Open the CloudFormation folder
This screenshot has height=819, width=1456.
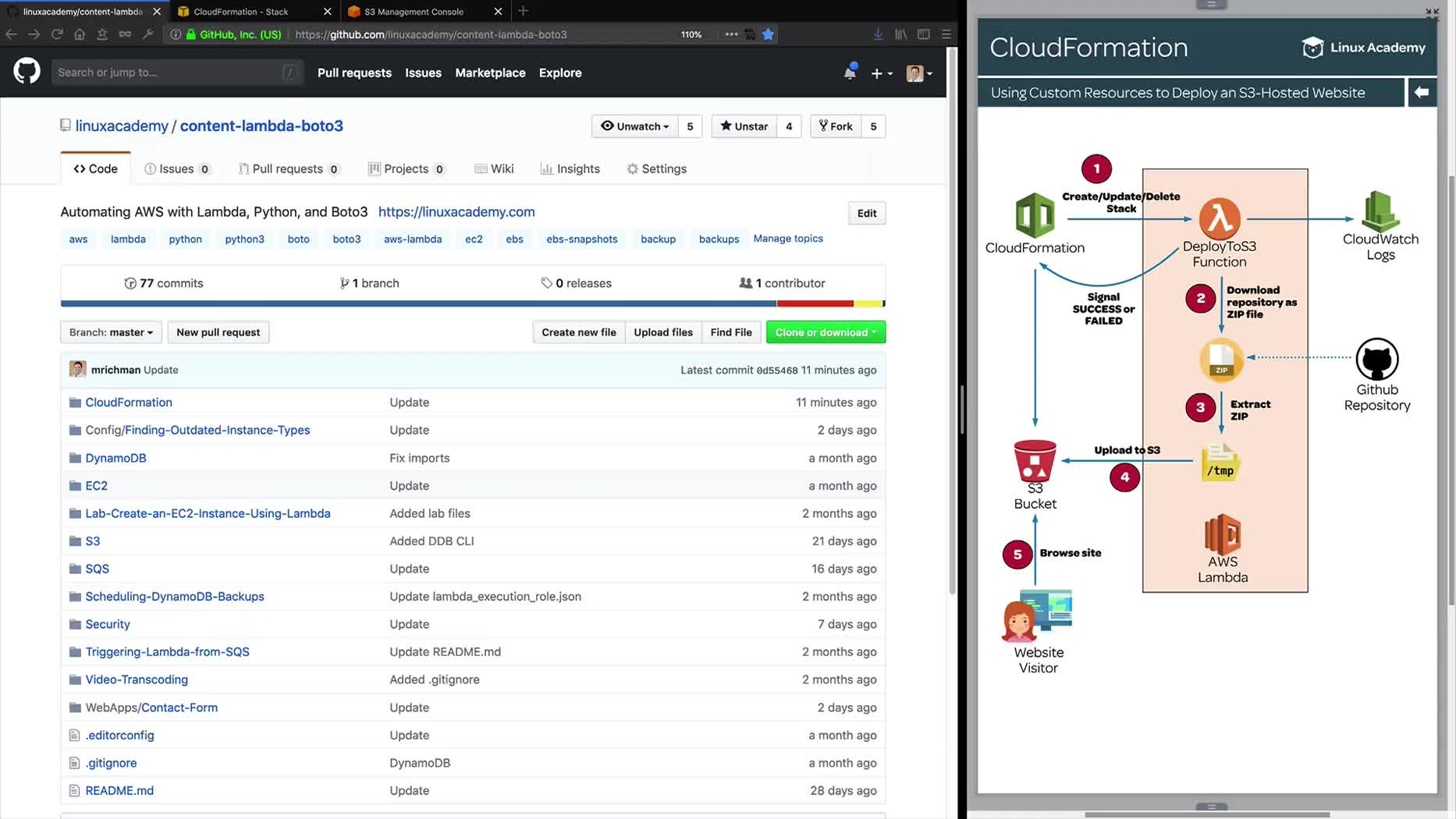click(x=129, y=402)
